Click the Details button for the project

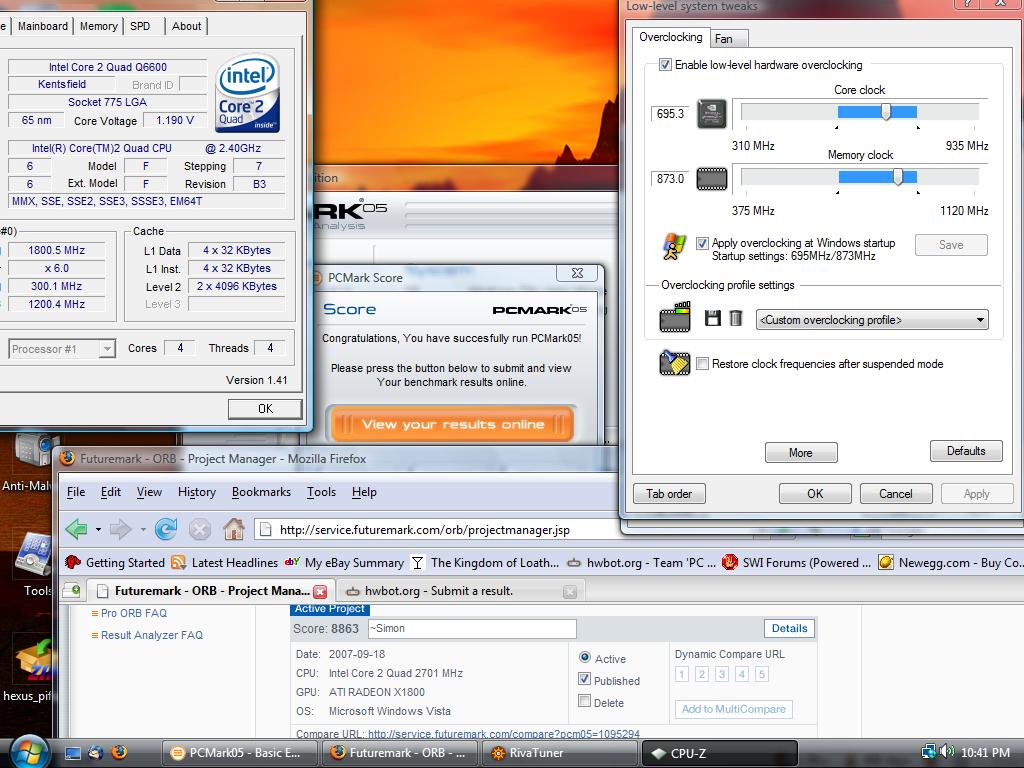(x=790, y=628)
